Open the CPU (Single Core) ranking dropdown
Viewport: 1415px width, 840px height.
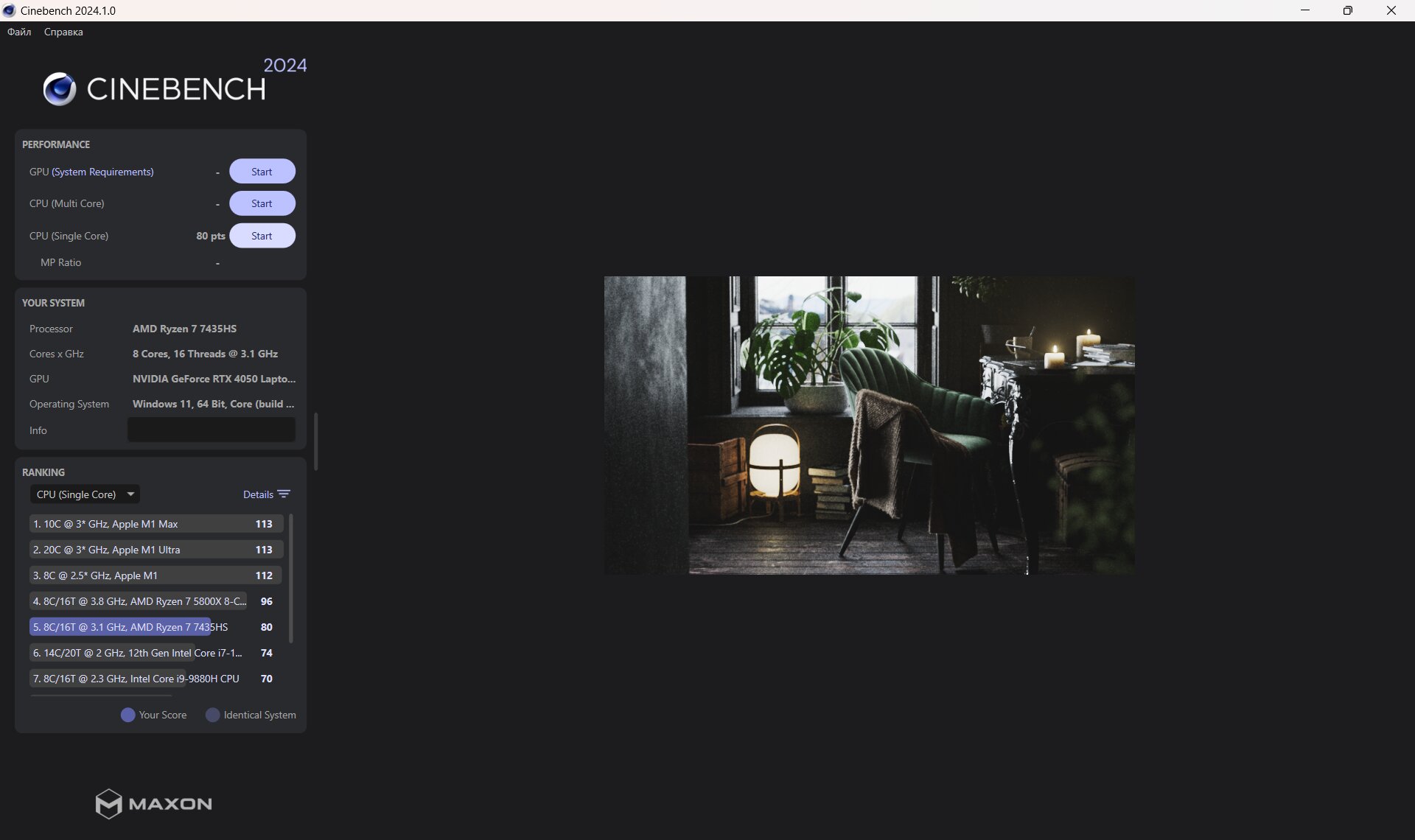pos(85,494)
